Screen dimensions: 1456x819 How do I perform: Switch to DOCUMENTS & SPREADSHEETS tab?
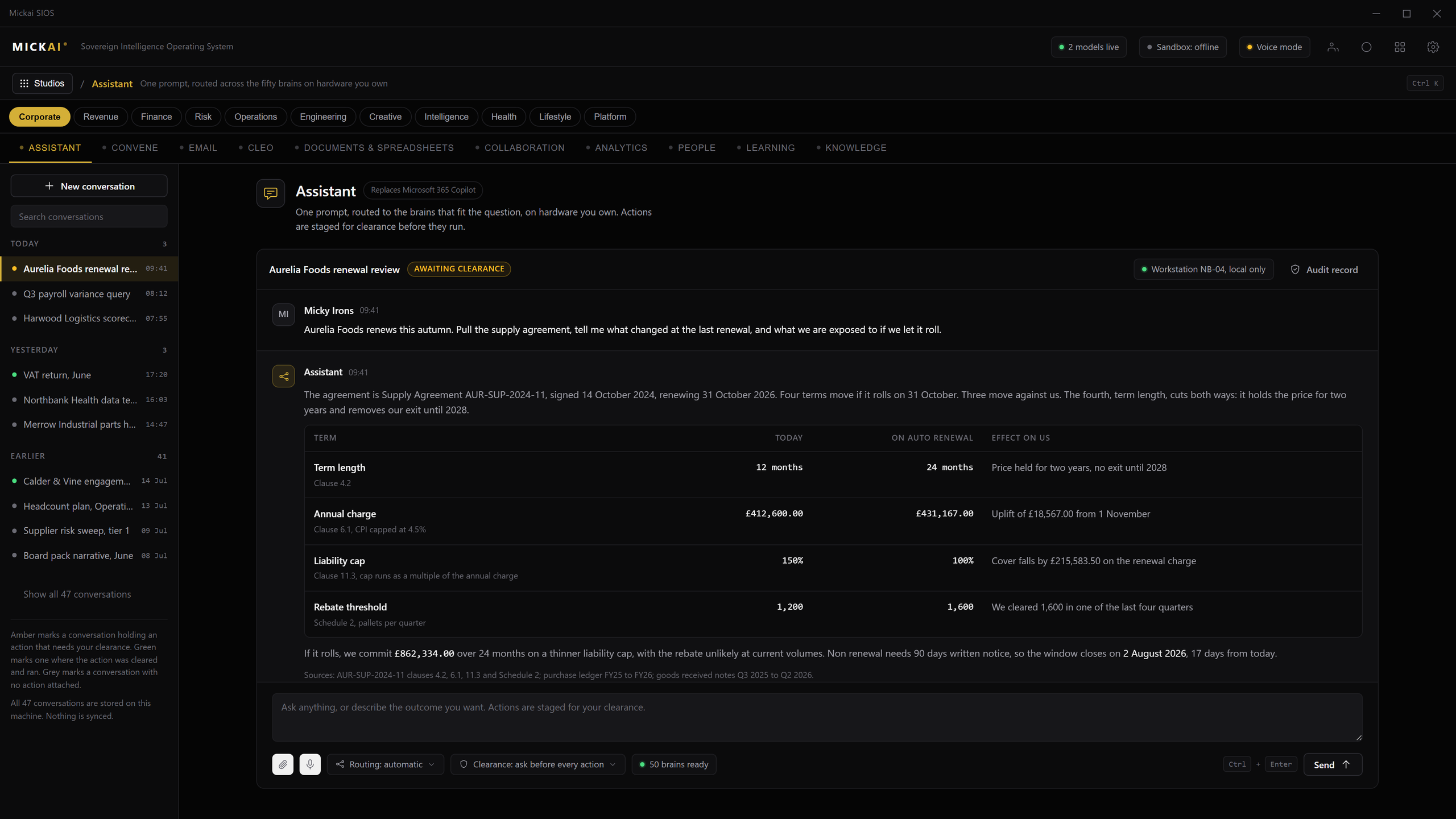point(375,148)
